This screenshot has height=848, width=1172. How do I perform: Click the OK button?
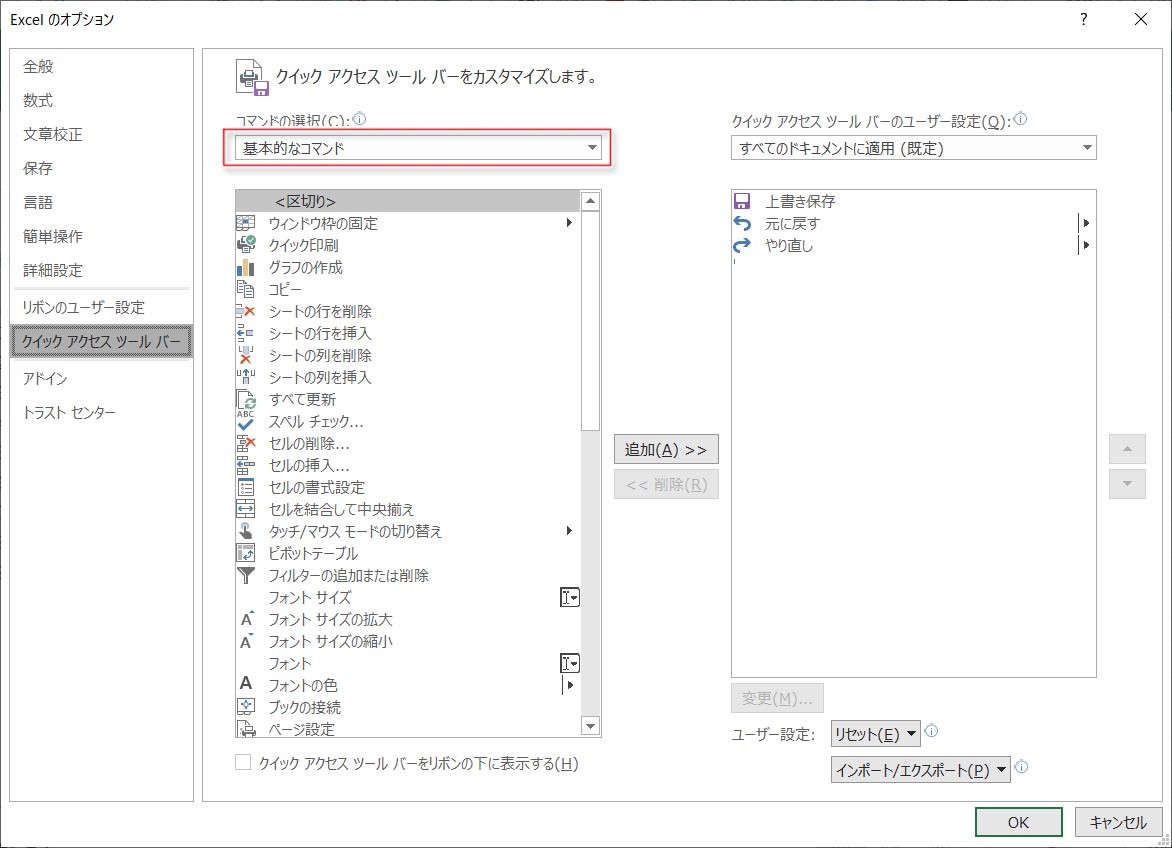[1019, 822]
